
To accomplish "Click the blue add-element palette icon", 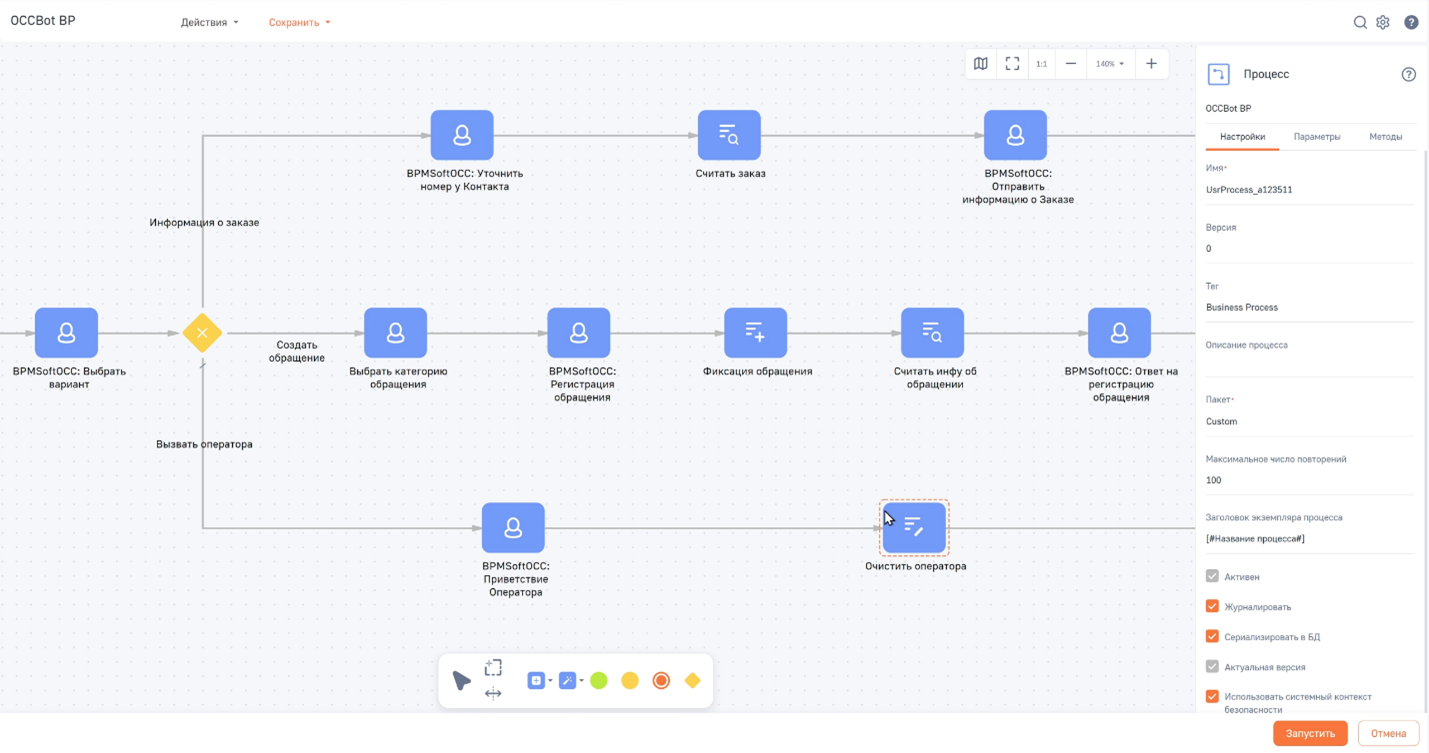I will point(536,681).
